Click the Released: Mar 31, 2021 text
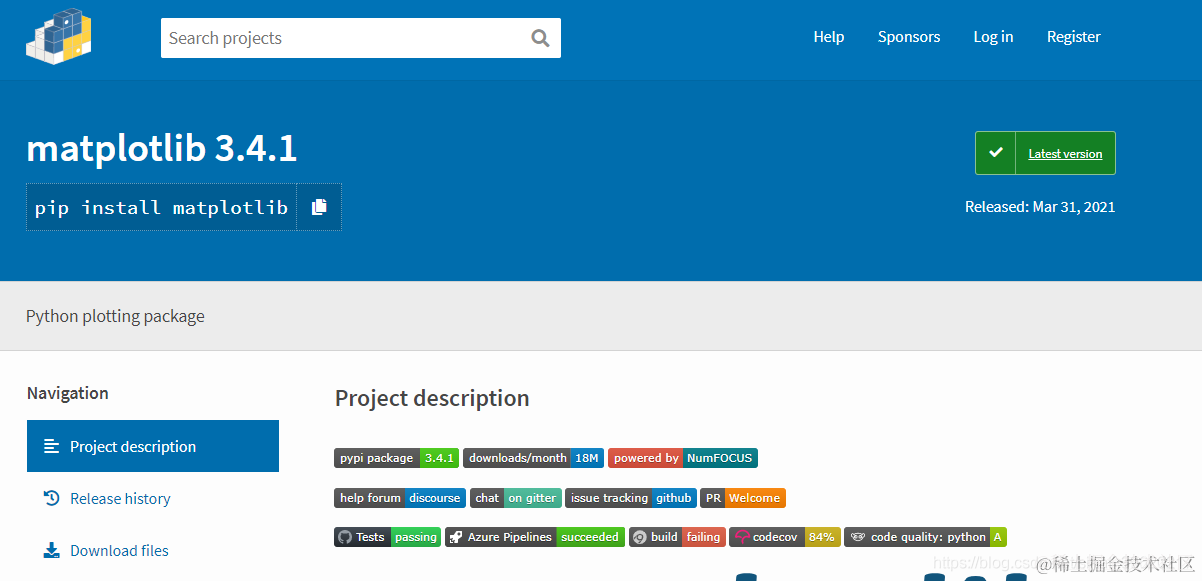 (1040, 207)
